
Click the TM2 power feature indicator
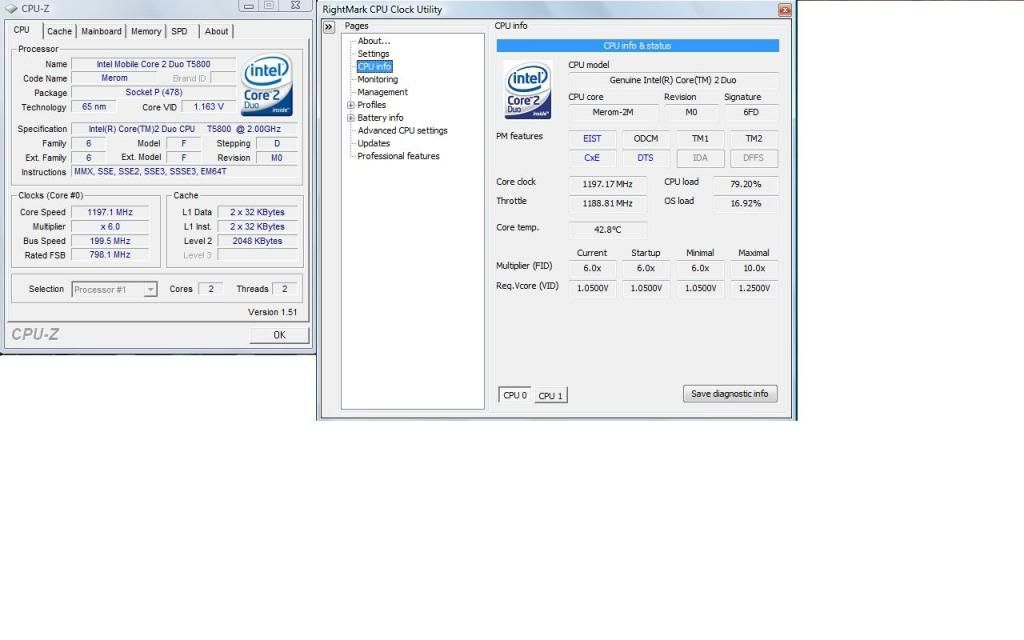[754, 139]
